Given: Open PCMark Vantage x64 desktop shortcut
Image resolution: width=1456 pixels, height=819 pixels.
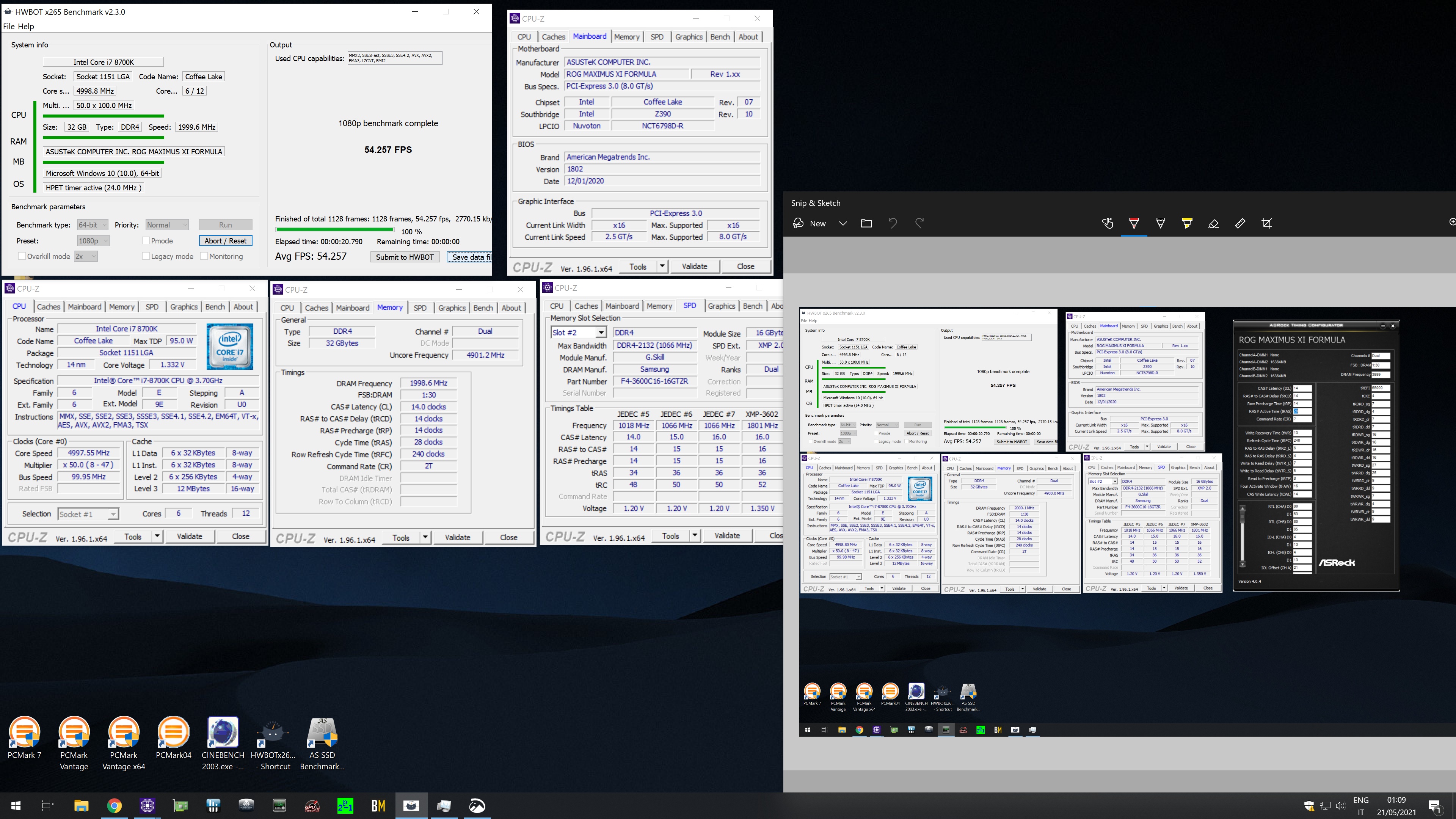Looking at the screenshot, I should click(124, 743).
